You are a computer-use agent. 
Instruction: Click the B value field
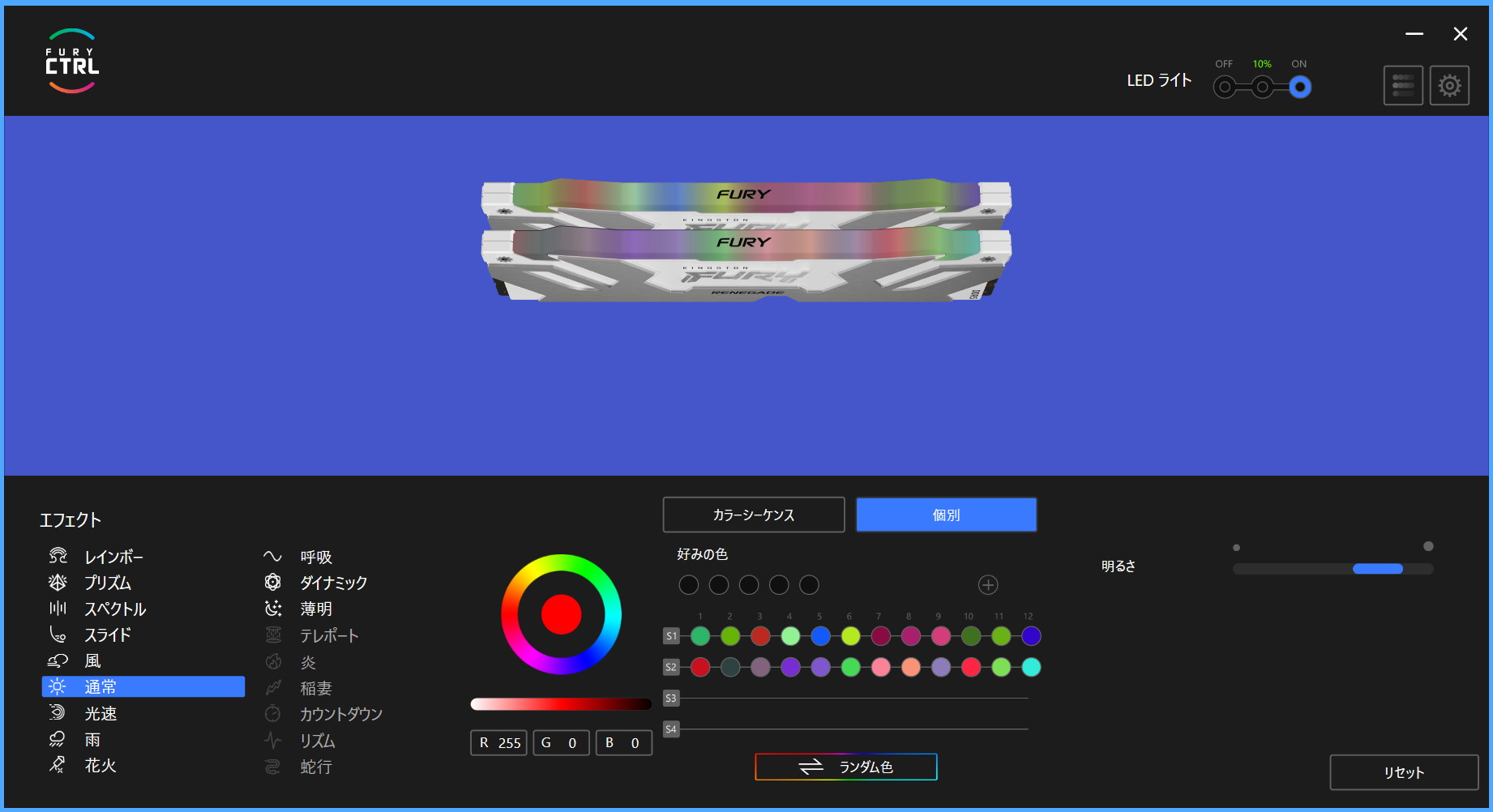624,742
